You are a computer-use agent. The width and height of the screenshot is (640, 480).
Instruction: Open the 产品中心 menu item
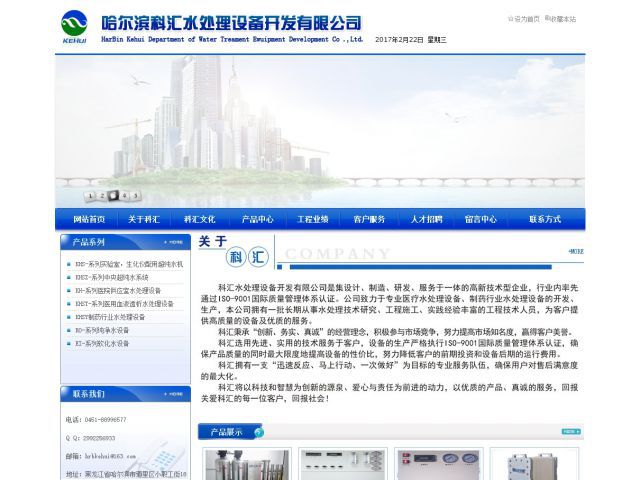257,219
